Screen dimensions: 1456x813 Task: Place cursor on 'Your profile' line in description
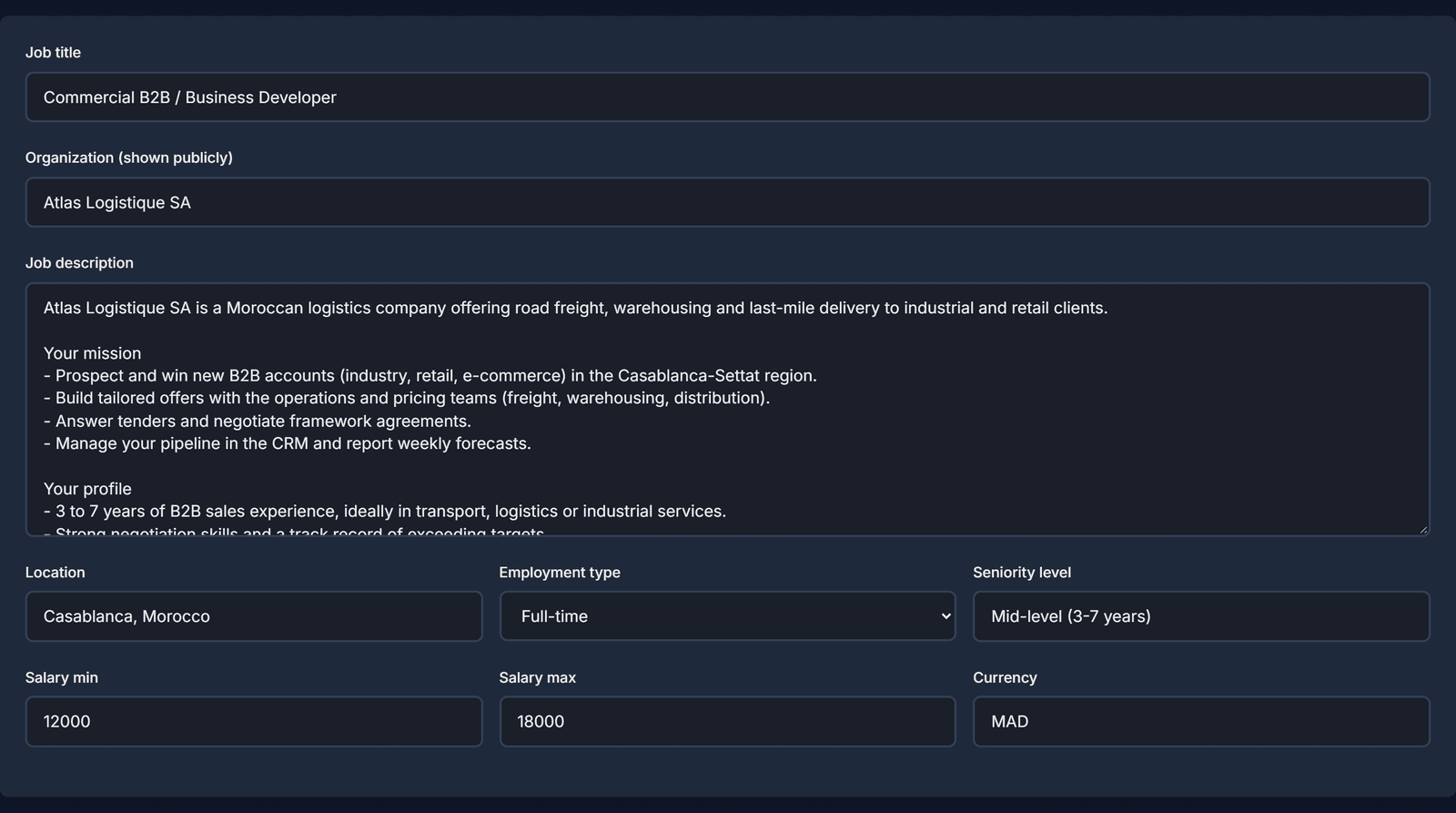pyautogui.click(x=87, y=489)
